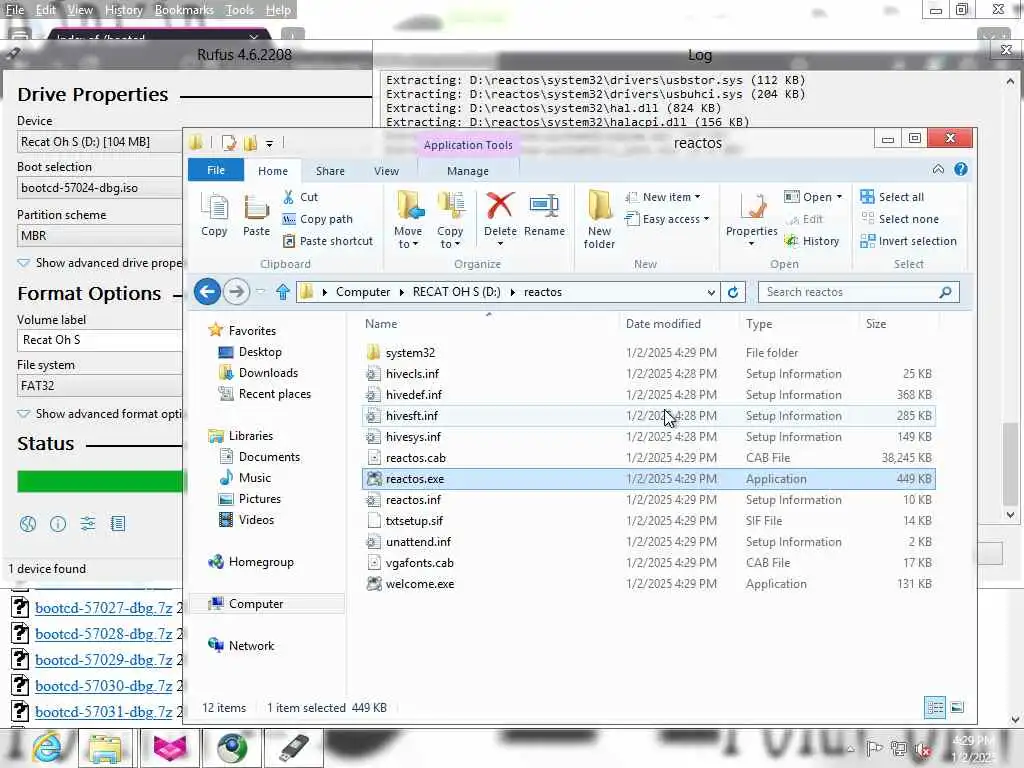Click the Up one level arrow
Screen dimensions: 1024x768
tap(282, 291)
